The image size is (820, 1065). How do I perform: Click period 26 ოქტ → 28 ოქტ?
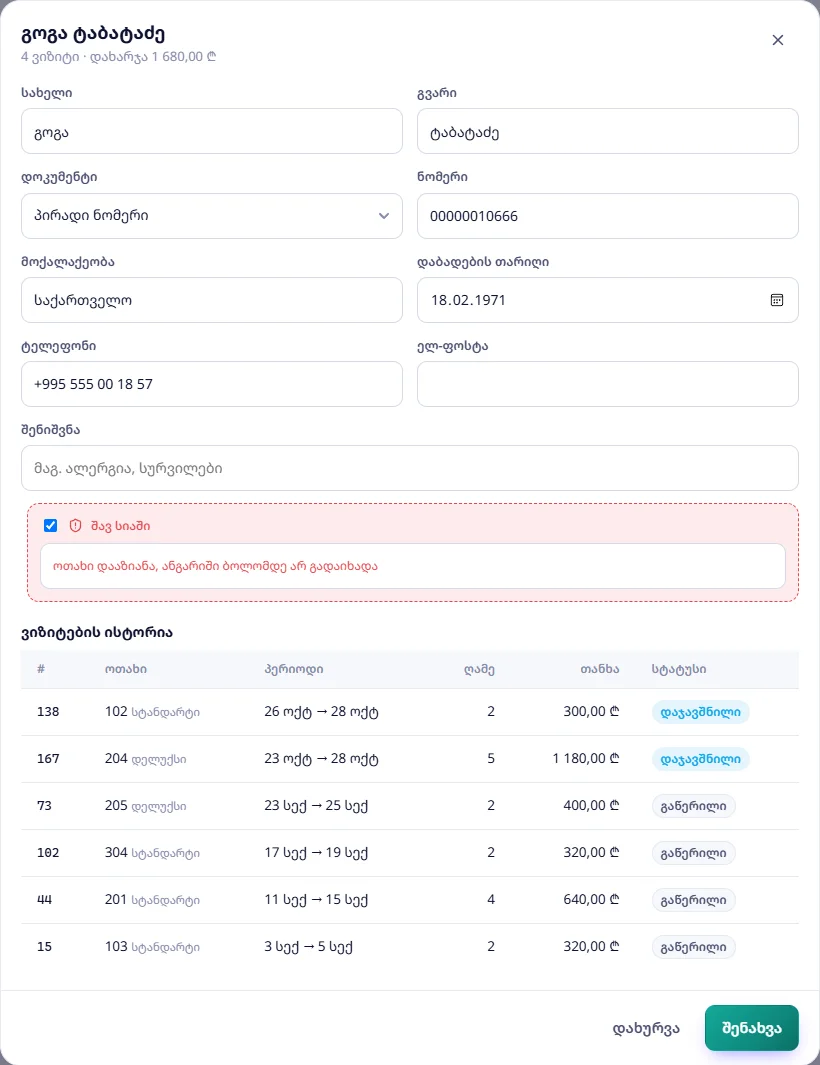point(321,712)
